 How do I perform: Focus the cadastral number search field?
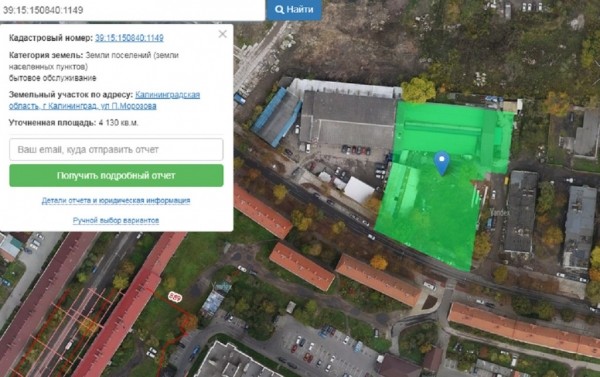(x=132, y=10)
